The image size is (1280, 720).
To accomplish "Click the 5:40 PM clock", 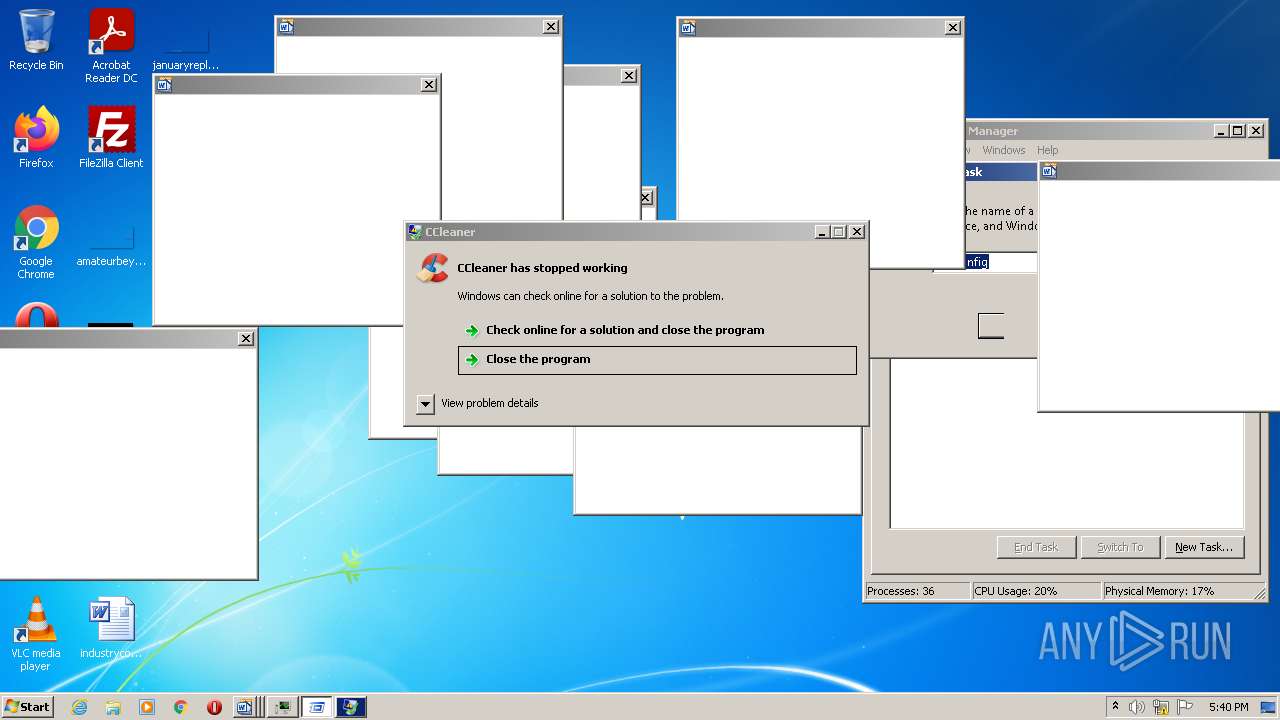I will [1228, 707].
